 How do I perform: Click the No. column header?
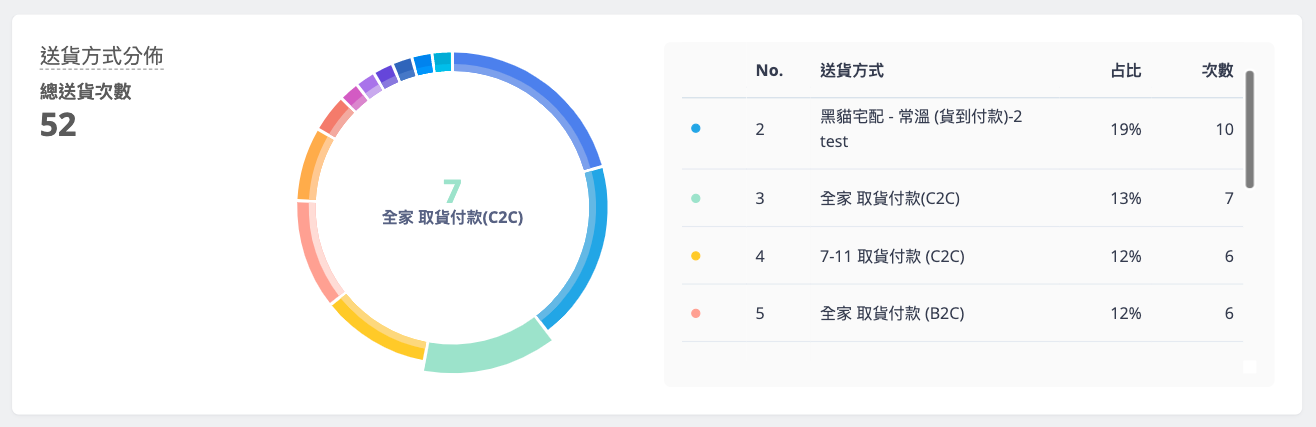tap(768, 71)
